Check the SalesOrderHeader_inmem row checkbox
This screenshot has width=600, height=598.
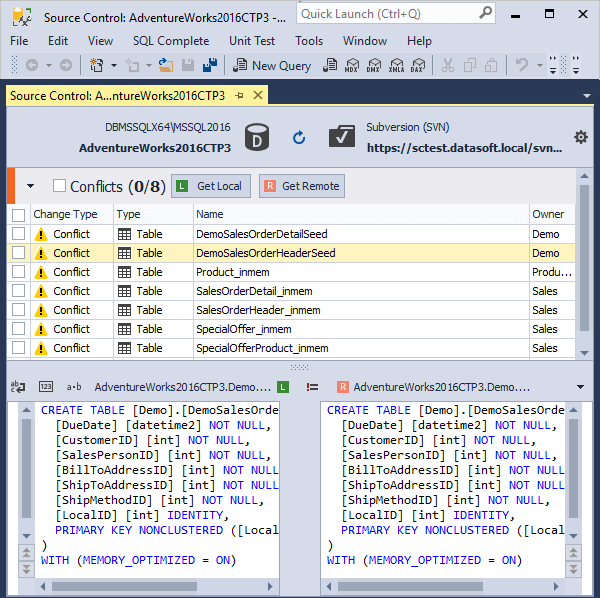tap(18, 310)
